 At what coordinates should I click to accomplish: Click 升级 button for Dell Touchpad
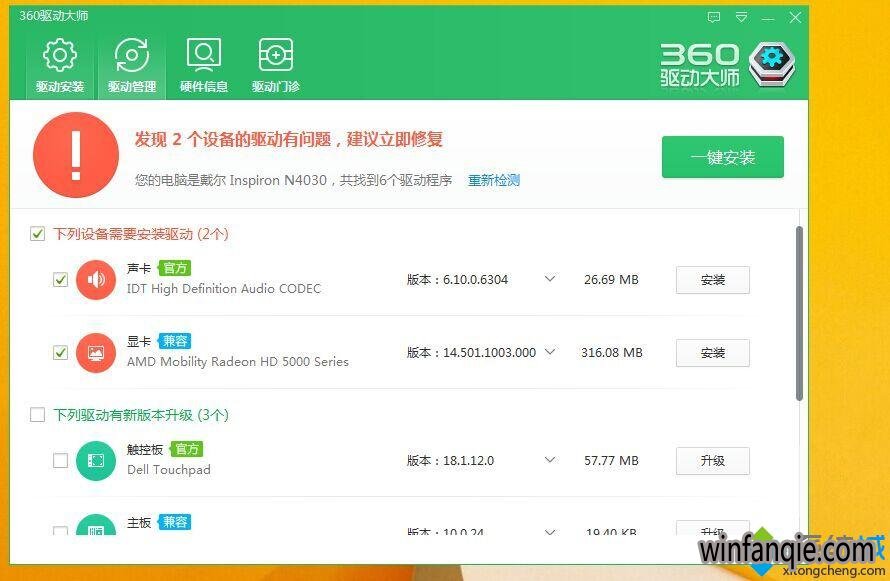712,461
